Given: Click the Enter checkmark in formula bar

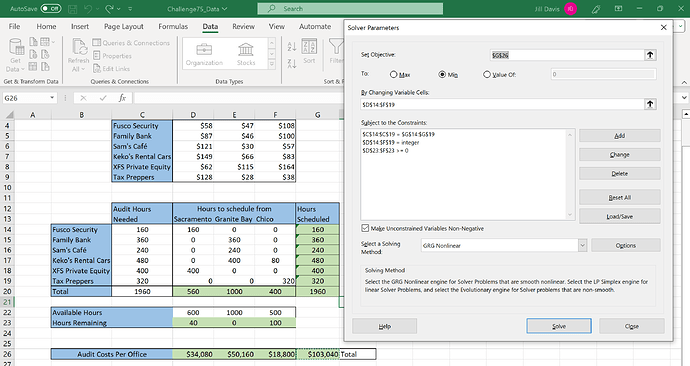Looking at the screenshot, I should [103, 98].
